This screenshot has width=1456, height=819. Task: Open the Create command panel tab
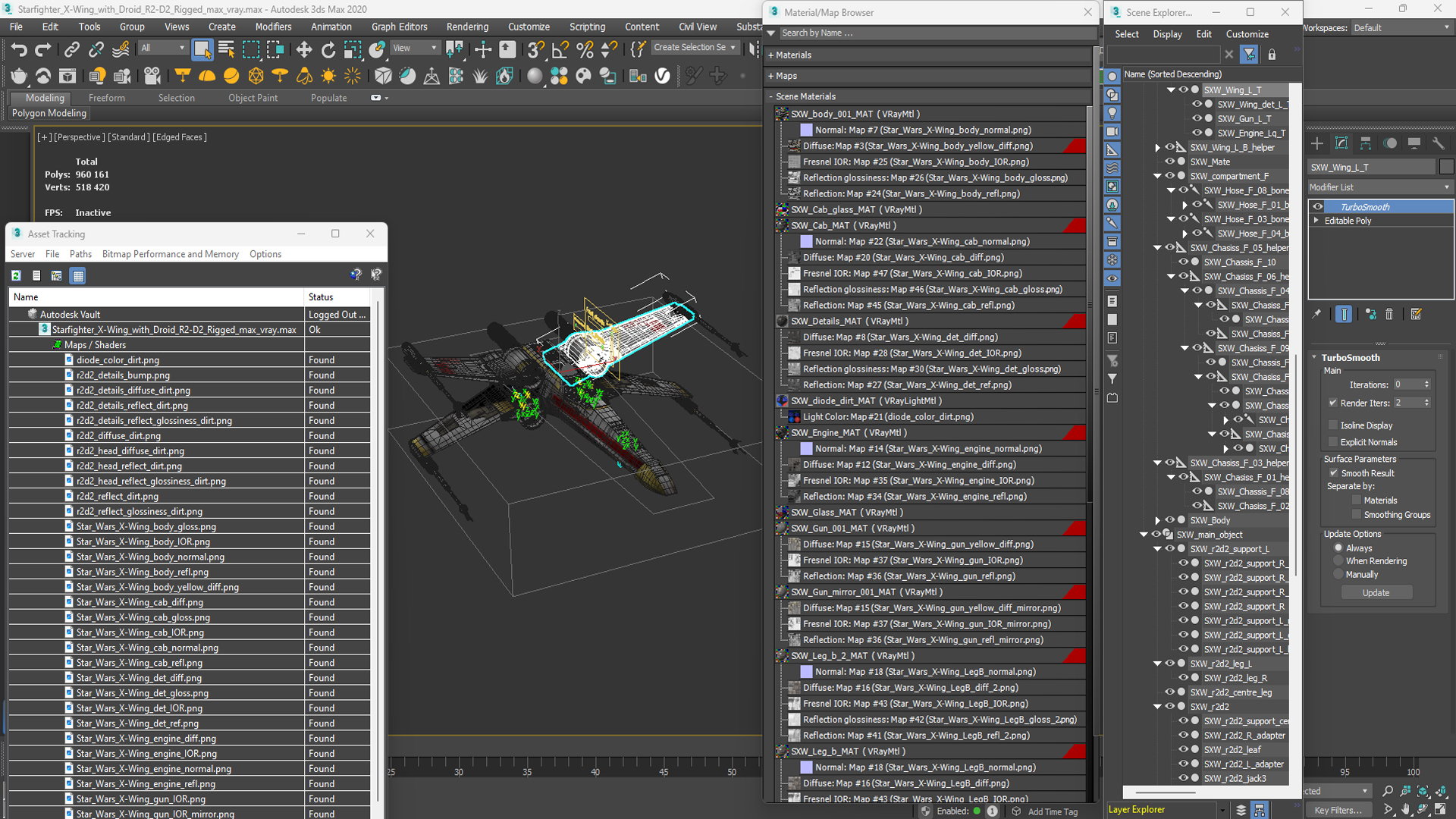(1317, 143)
